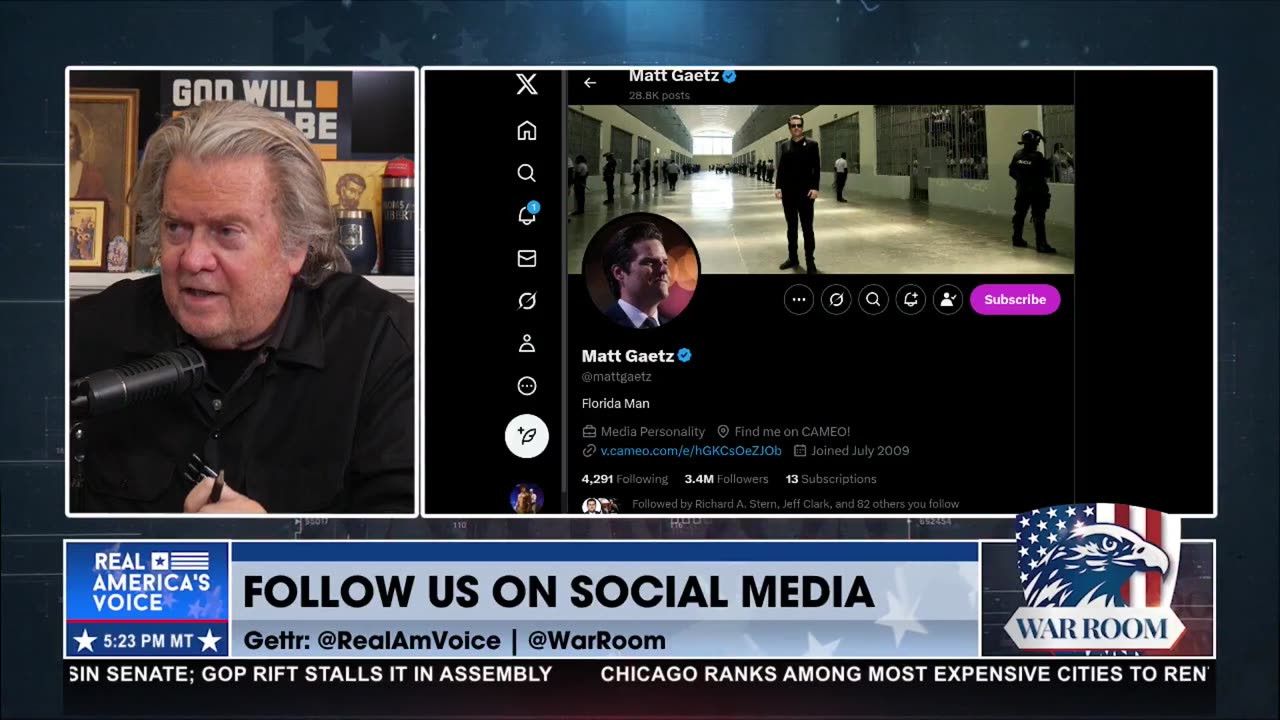Click the '28.8K posts' header text
Image resolution: width=1280 pixels, height=720 pixels.
coord(659,96)
